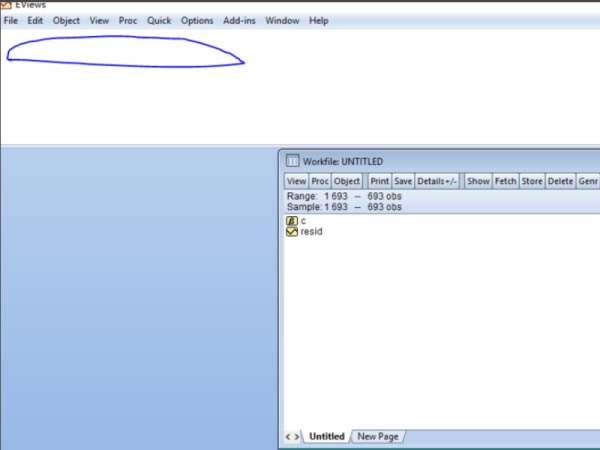Click the View button in the workfile toolbar
Image resolution: width=600 pixels, height=450 pixels.
click(296, 181)
